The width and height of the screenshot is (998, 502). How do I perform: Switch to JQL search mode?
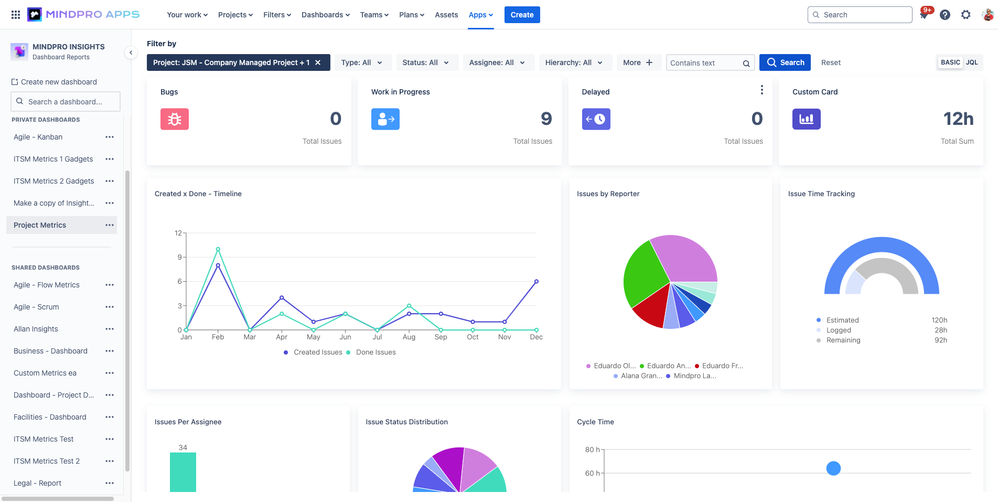click(972, 62)
